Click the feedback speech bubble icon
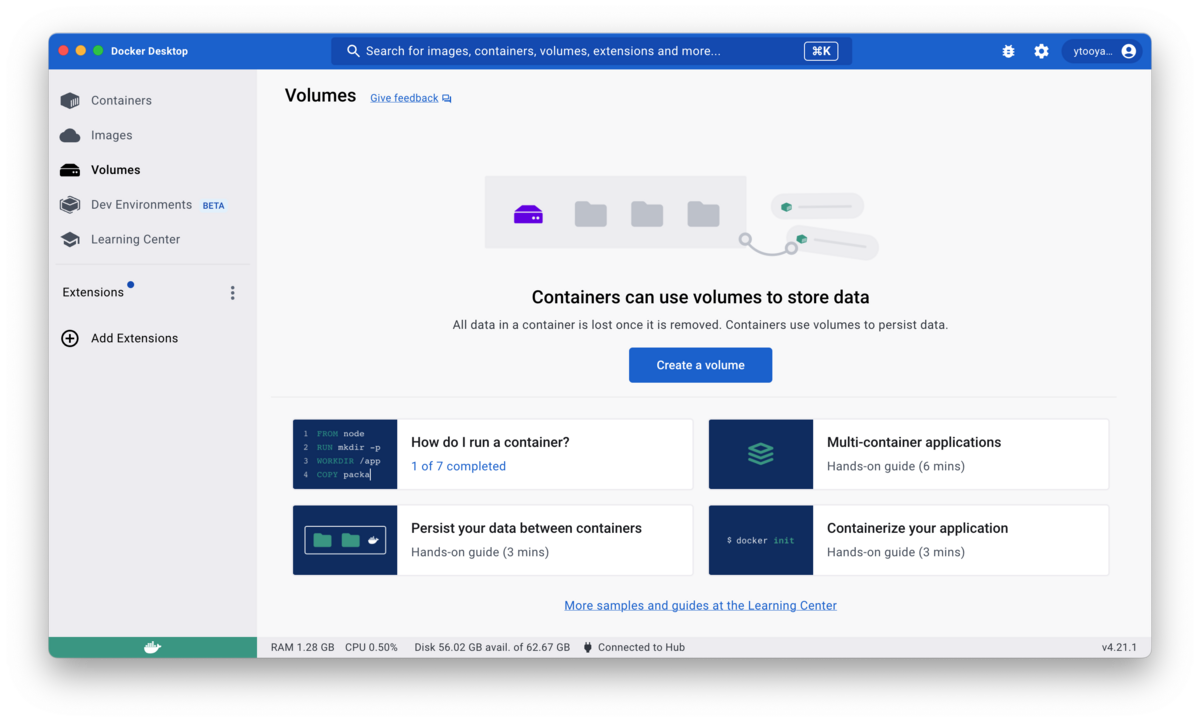The width and height of the screenshot is (1200, 722). tap(447, 98)
